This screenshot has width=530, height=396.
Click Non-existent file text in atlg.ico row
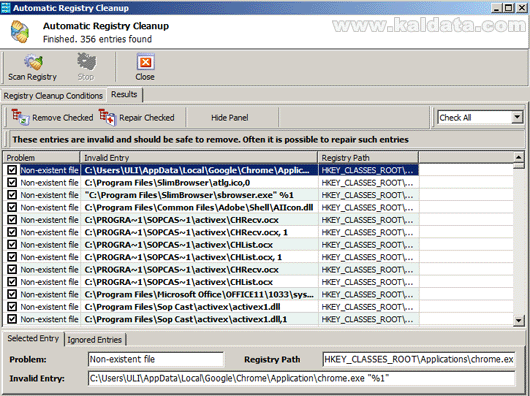pyautogui.click(x=49, y=183)
